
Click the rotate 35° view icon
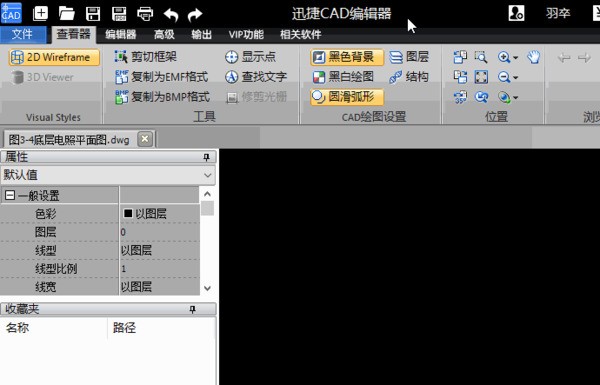pyautogui.click(x=460, y=97)
